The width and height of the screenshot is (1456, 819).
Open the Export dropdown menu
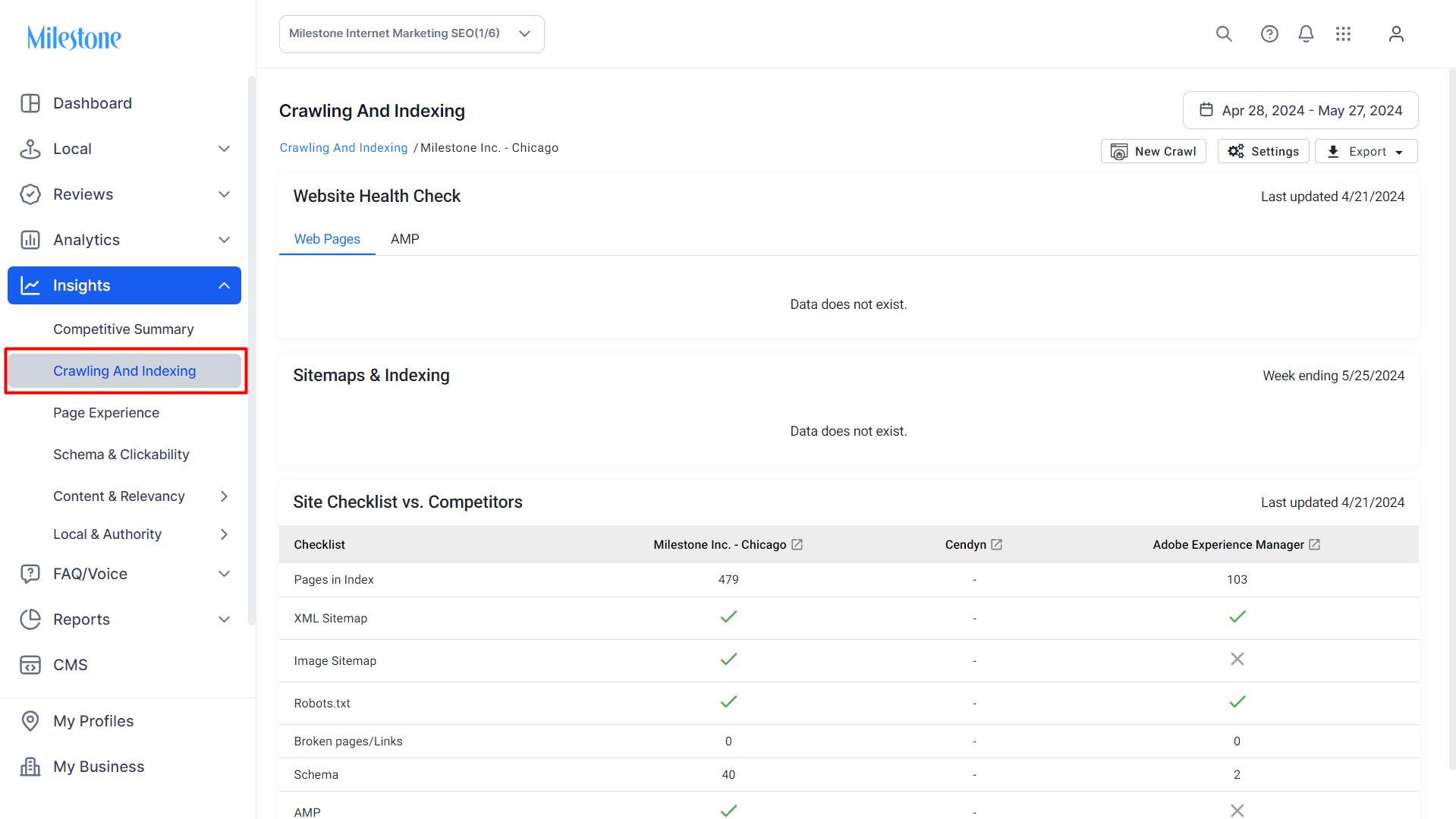(1366, 151)
